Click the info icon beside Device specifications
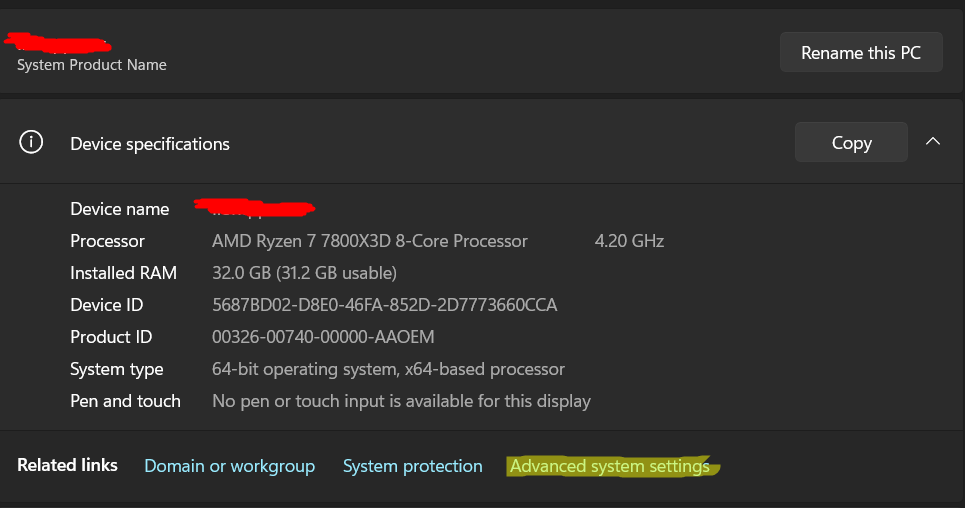This screenshot has height=508, width=965. tap(31, 143)
